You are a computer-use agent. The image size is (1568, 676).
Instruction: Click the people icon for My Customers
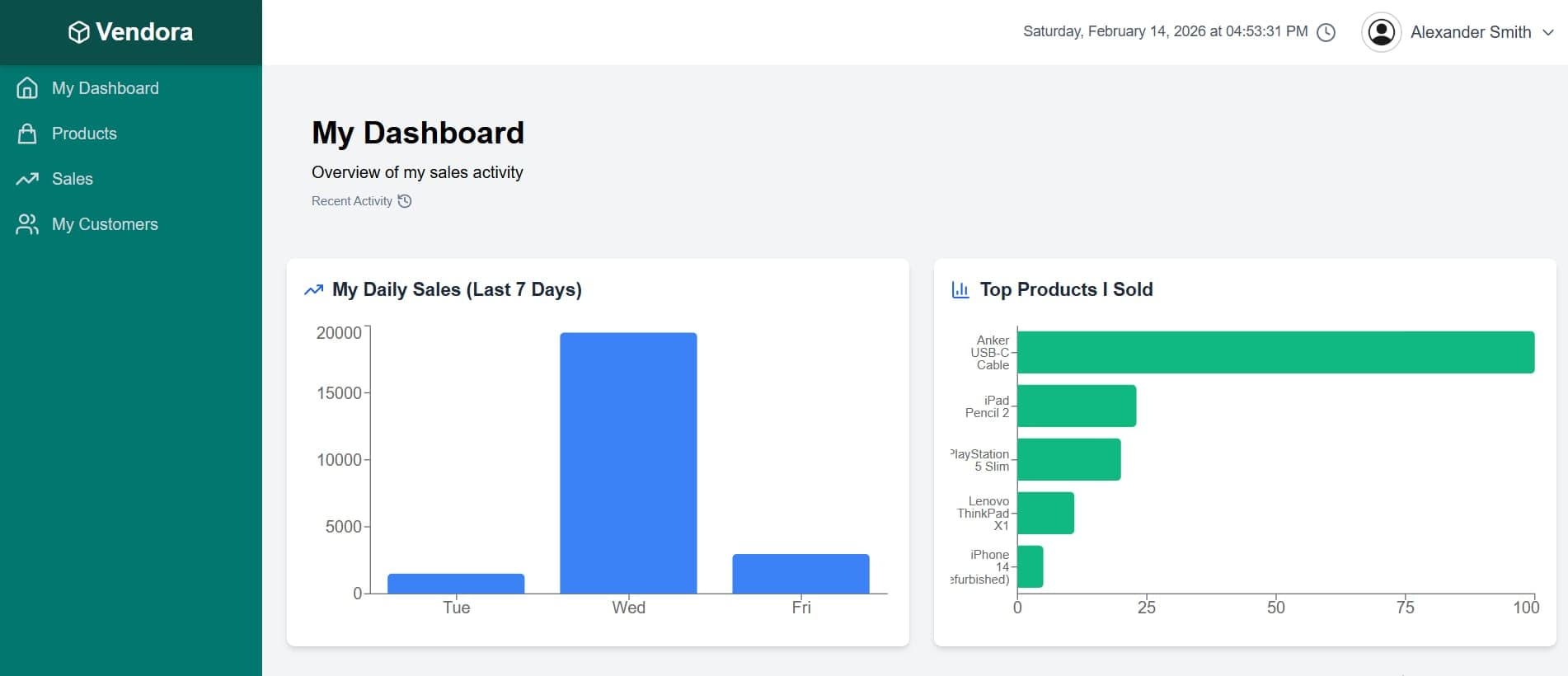pyautogui.click(x=27, y=224)
